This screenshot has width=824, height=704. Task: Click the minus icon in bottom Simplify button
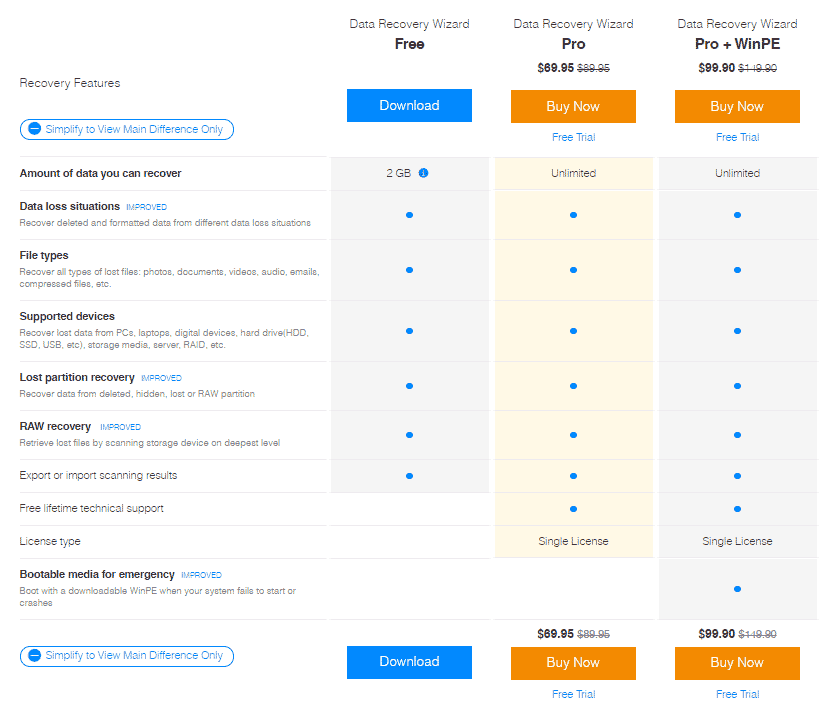35,655
